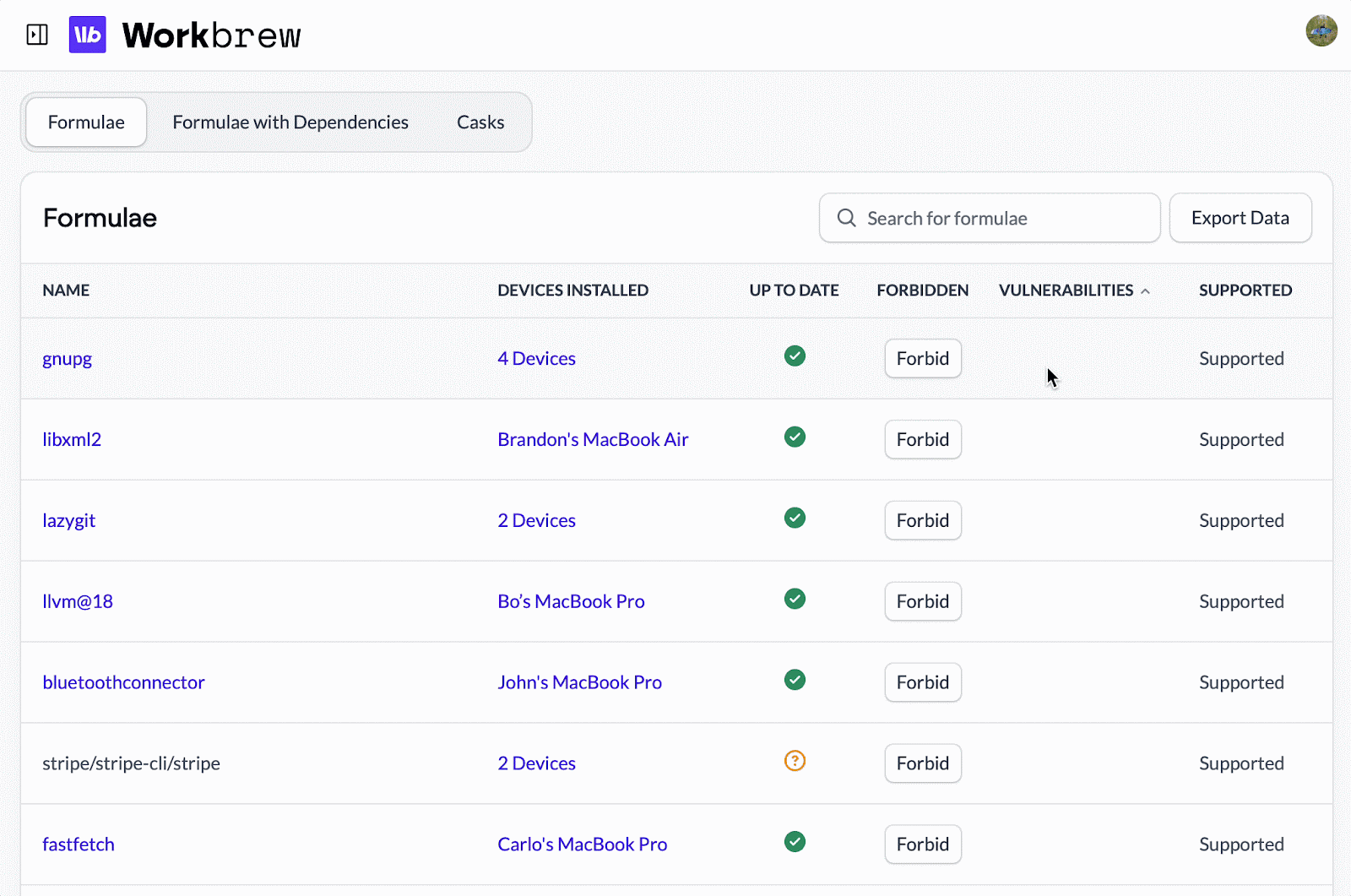
Task: Open the bluetoothconnector formula link
Action: tap(123, 682)
